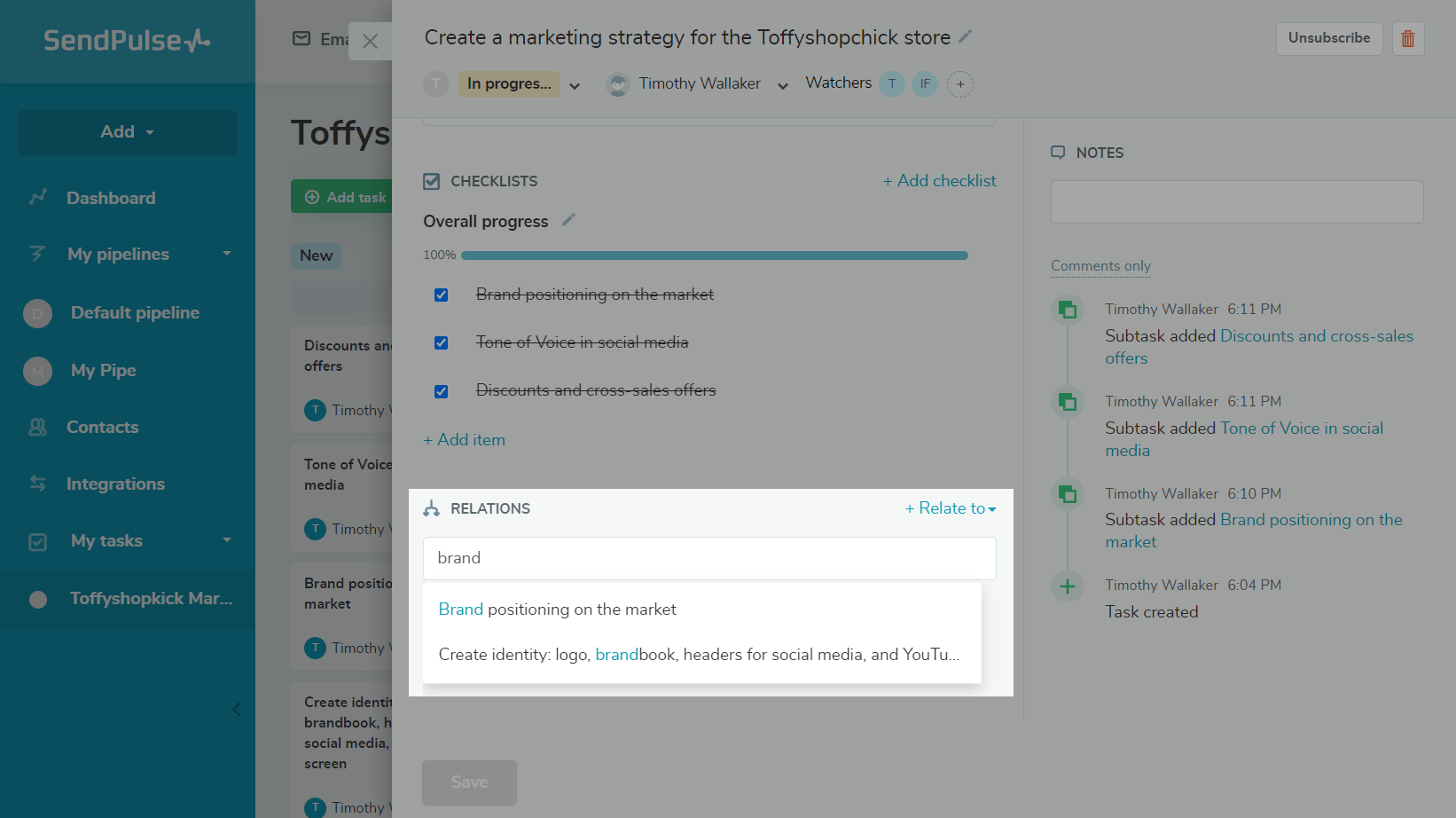
Task: Click watcher avatar IF
Action: (x=925, y=84)
